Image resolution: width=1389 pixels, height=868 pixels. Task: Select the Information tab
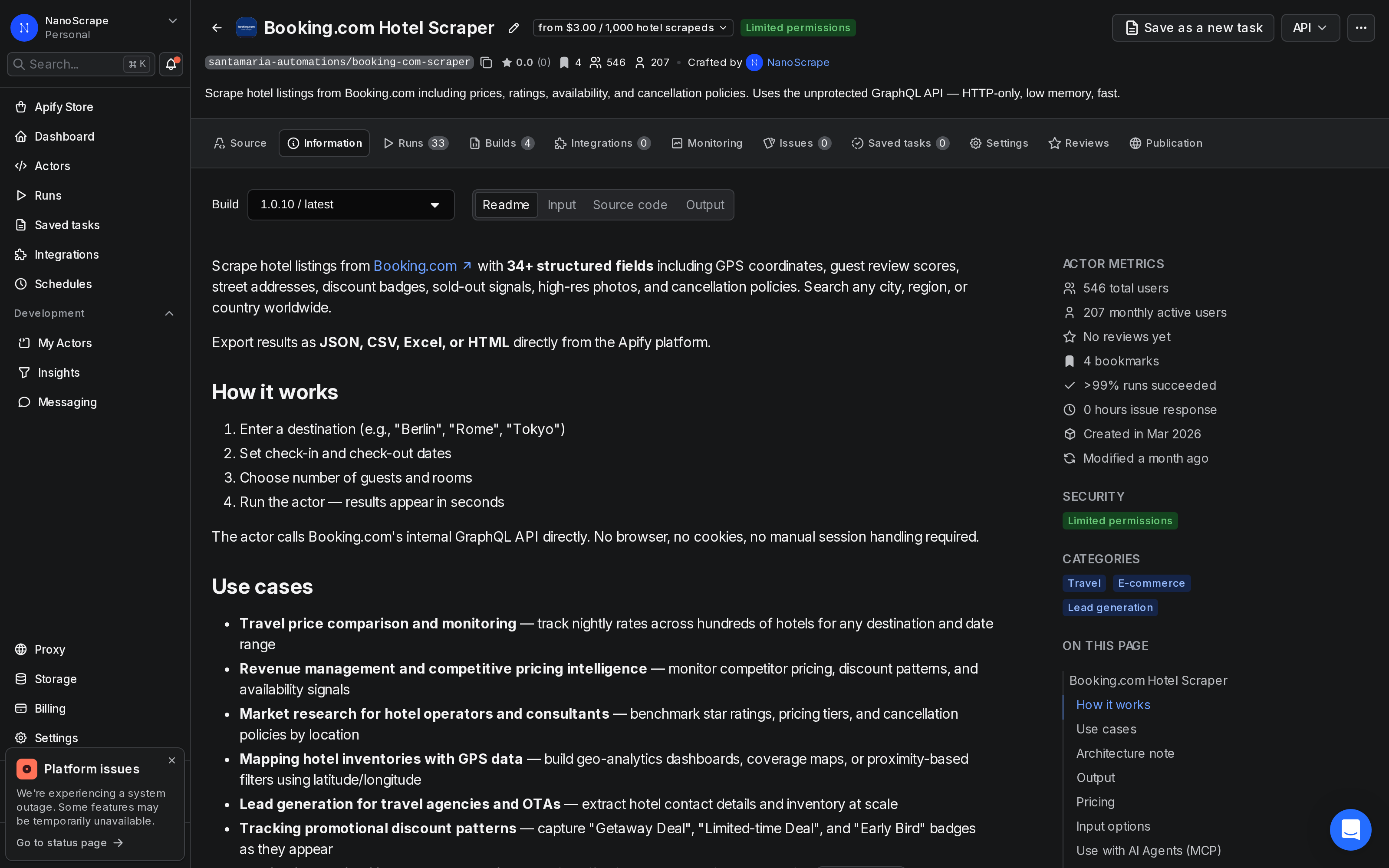click(x=324, y=143)
